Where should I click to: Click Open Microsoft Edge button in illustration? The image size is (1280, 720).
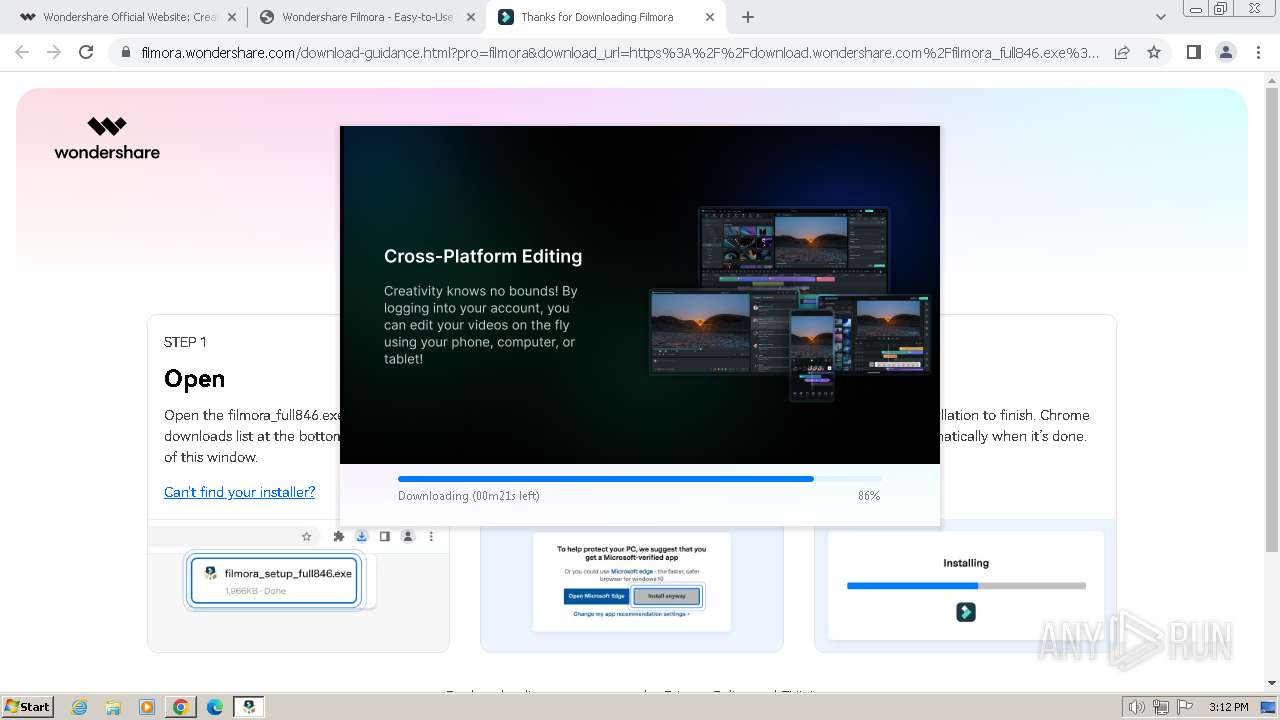(596, 596)
